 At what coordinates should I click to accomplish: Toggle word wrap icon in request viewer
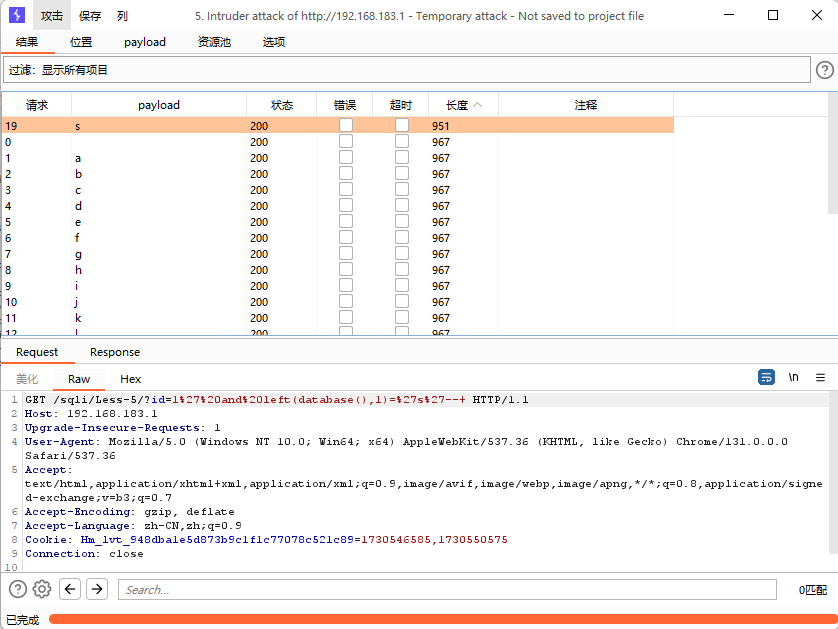[766, 377]
